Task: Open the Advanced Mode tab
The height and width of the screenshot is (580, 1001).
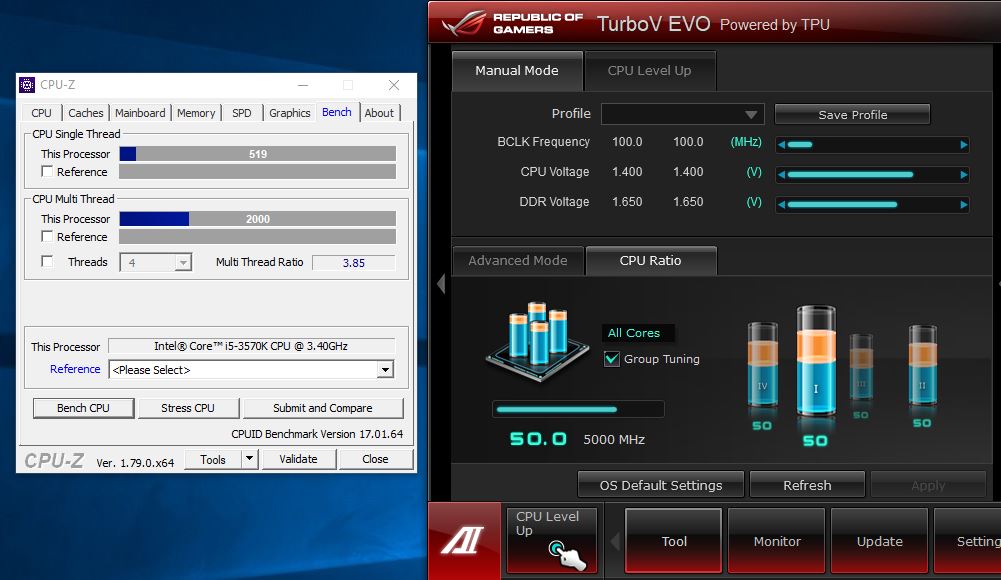Action: [518, 261]
